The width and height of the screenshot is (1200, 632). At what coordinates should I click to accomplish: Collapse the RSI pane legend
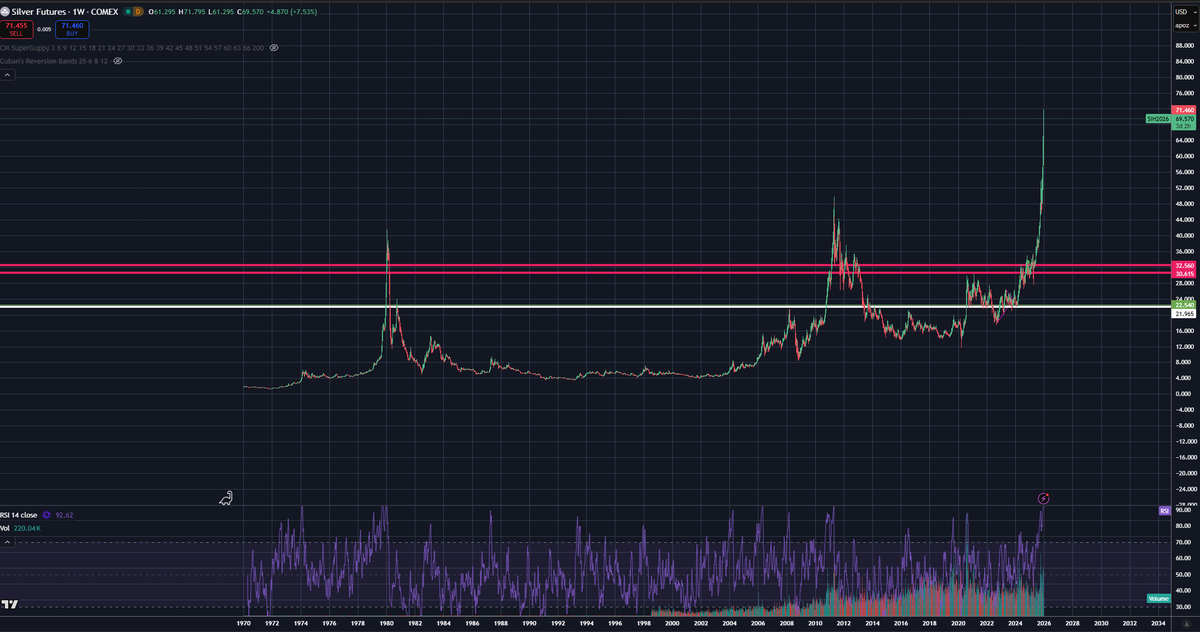tap(7, 542)
